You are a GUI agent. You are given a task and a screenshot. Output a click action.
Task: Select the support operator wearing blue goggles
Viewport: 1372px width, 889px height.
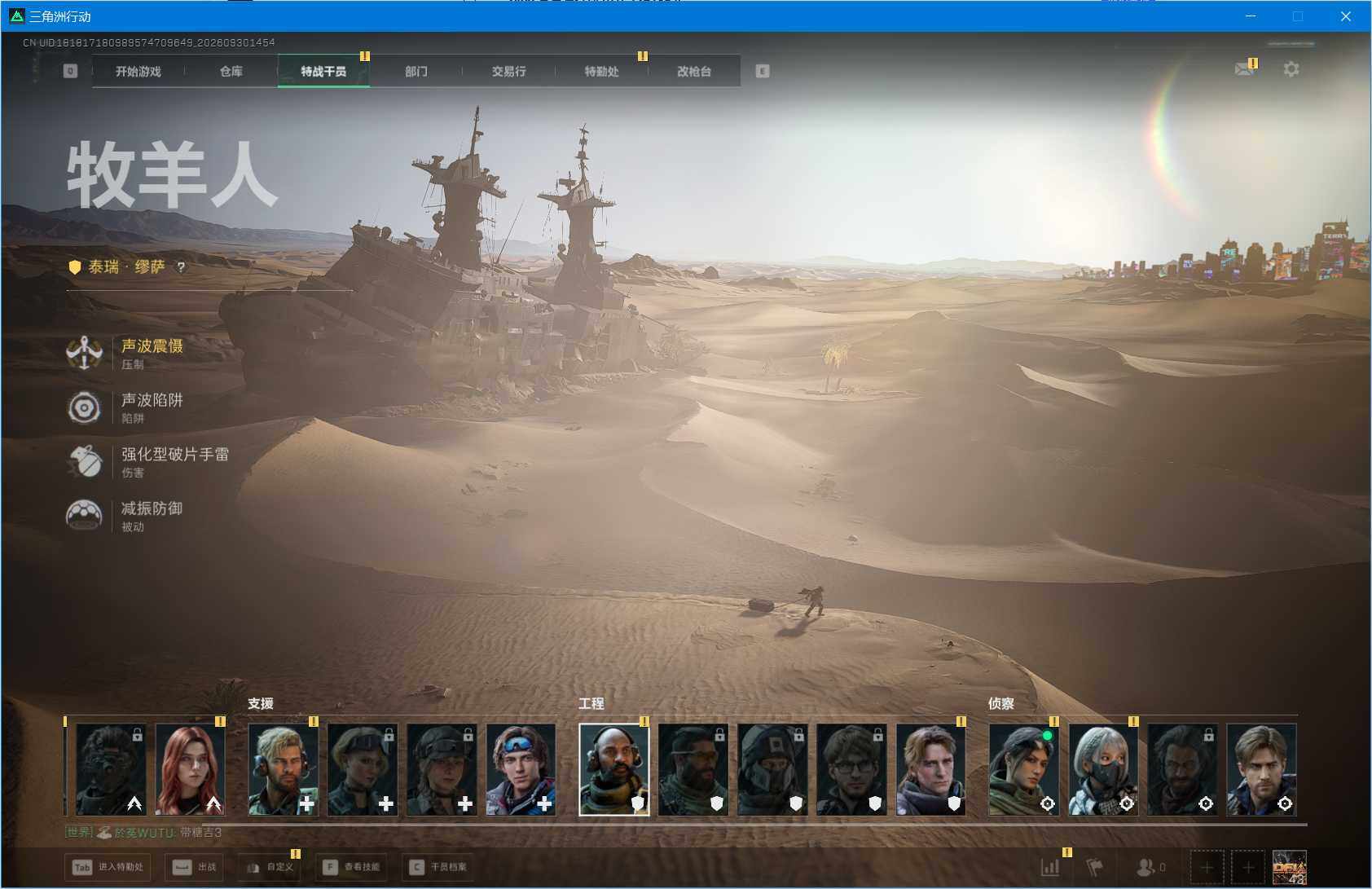(x=521, y=769)
